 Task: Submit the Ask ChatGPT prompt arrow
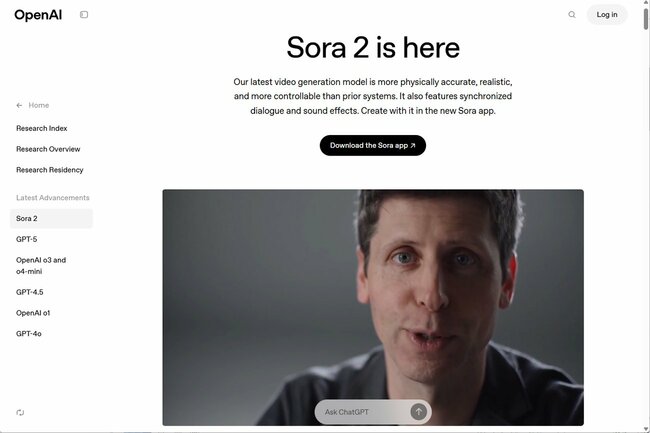[x=418, y=411]
